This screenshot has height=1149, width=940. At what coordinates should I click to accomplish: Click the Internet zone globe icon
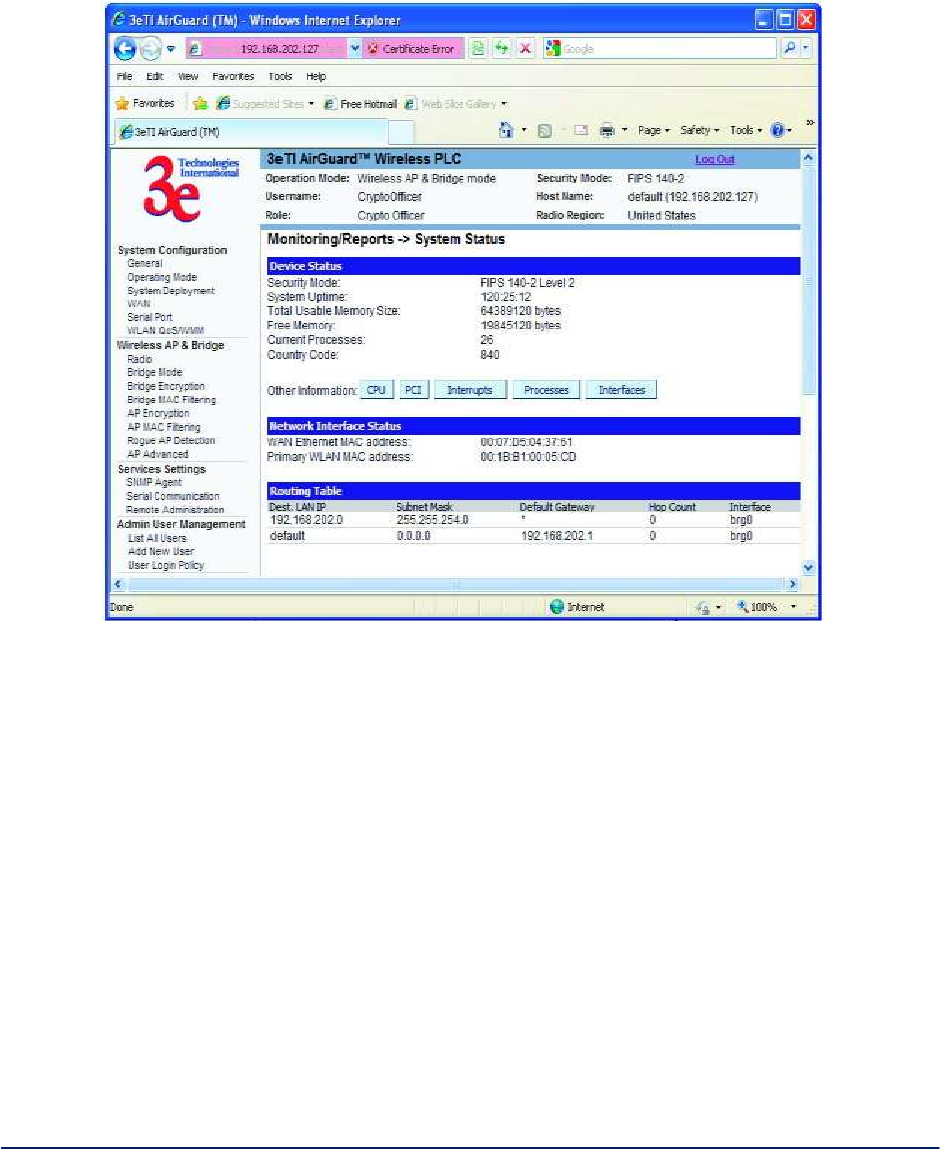tap(556, 607)
